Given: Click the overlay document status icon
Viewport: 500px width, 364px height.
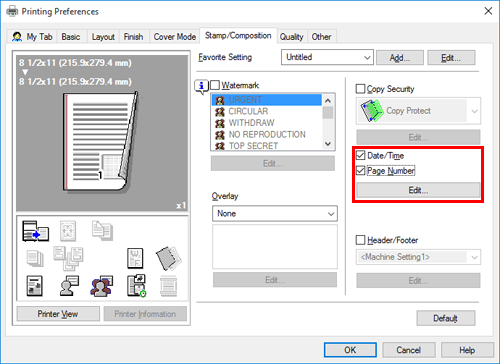Looking at the screenshot, I should 136,286.
